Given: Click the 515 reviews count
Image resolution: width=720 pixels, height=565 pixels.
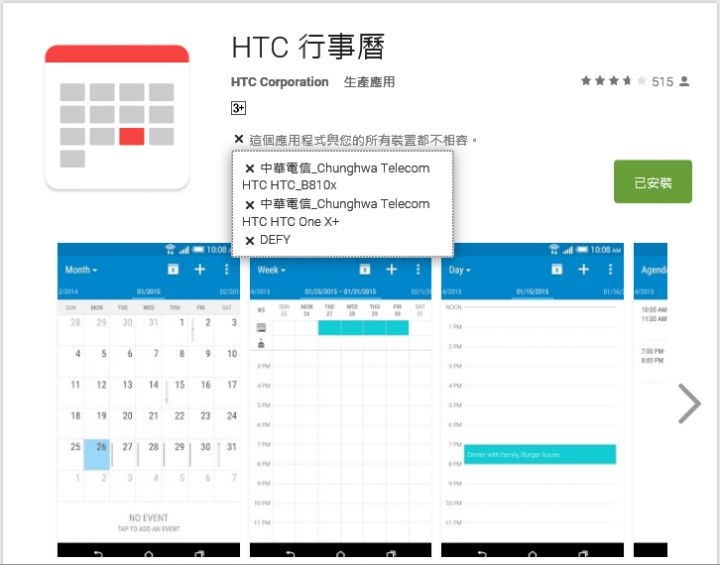Looking at the screenshot, I should pos(663,82).
